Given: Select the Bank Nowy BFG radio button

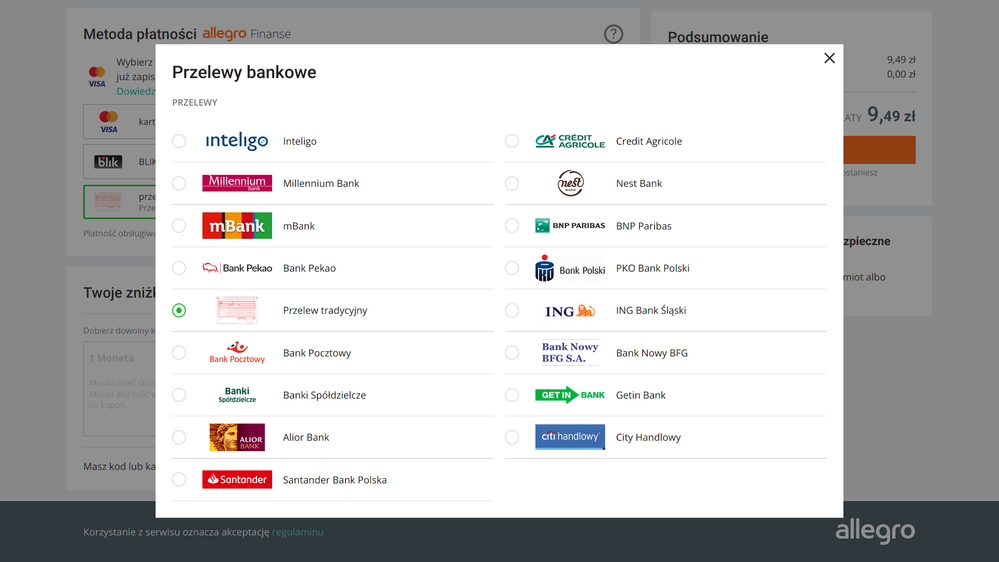Looking at the screenshot, I should [512, 352].
